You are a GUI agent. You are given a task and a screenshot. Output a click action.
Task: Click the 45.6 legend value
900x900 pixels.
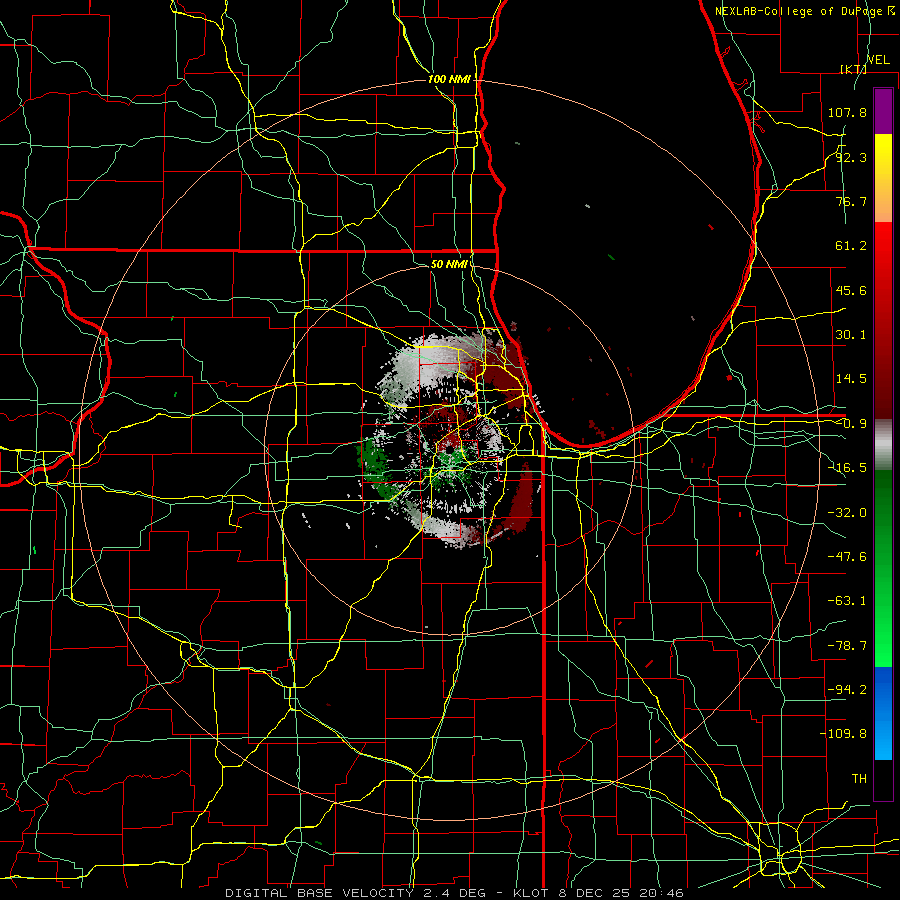(851, 290)
